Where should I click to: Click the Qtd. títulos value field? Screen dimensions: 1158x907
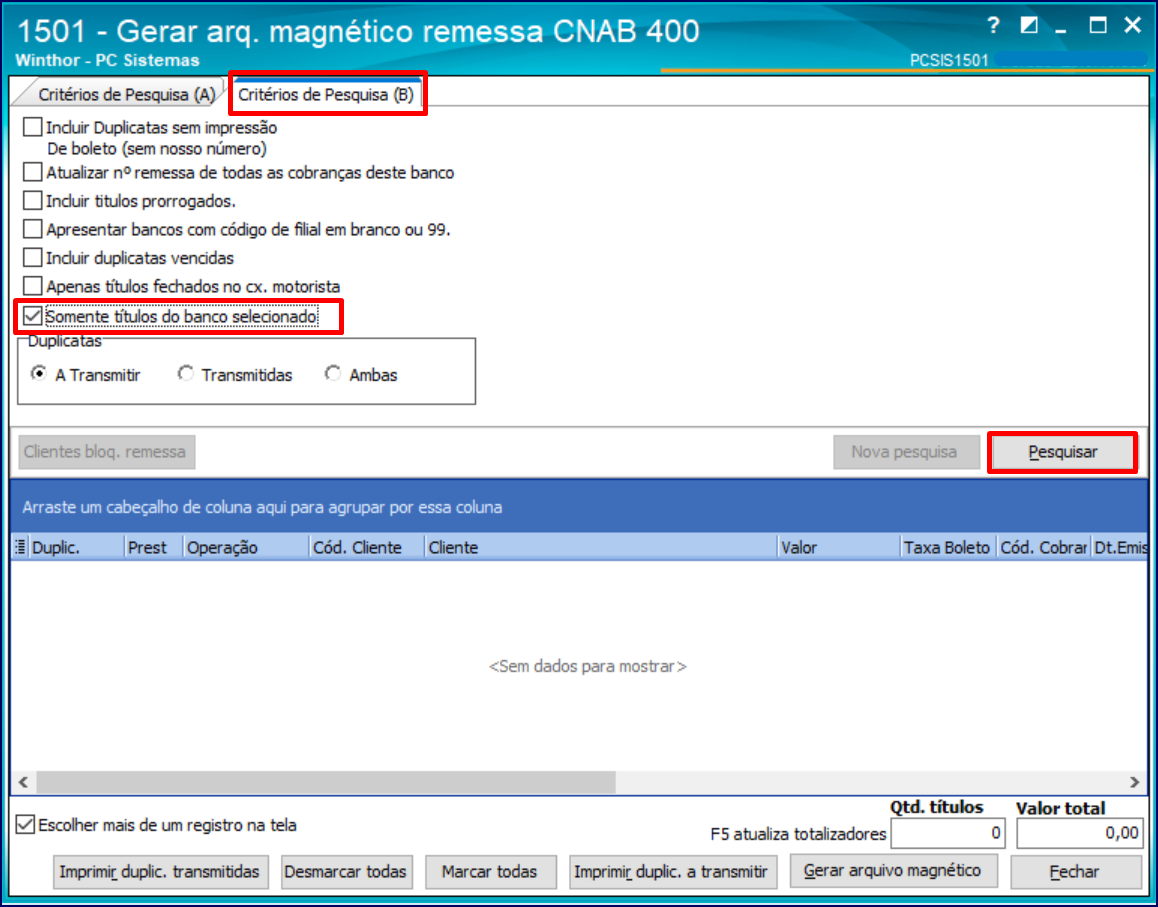point(948,834)
